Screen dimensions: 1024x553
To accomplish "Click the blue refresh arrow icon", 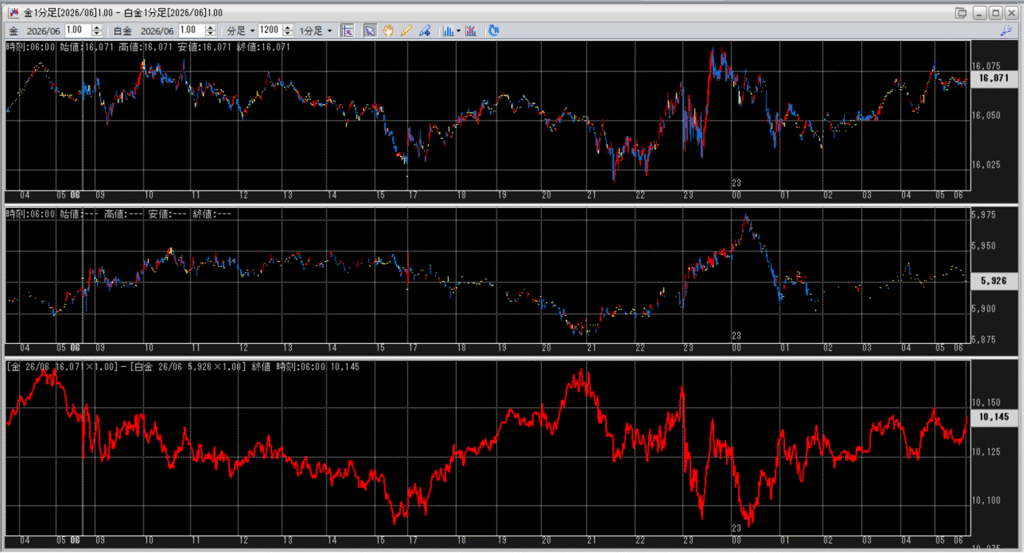I will point(493,30).
